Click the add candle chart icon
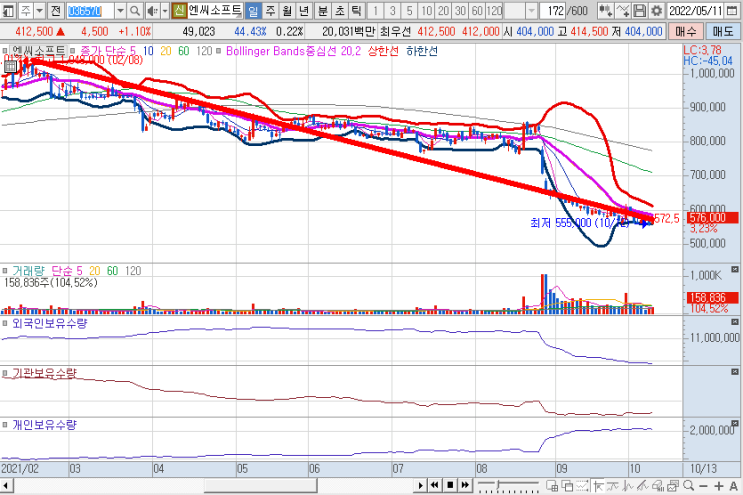The width and height of the screenshot is (743, 495). pos(605,10)
